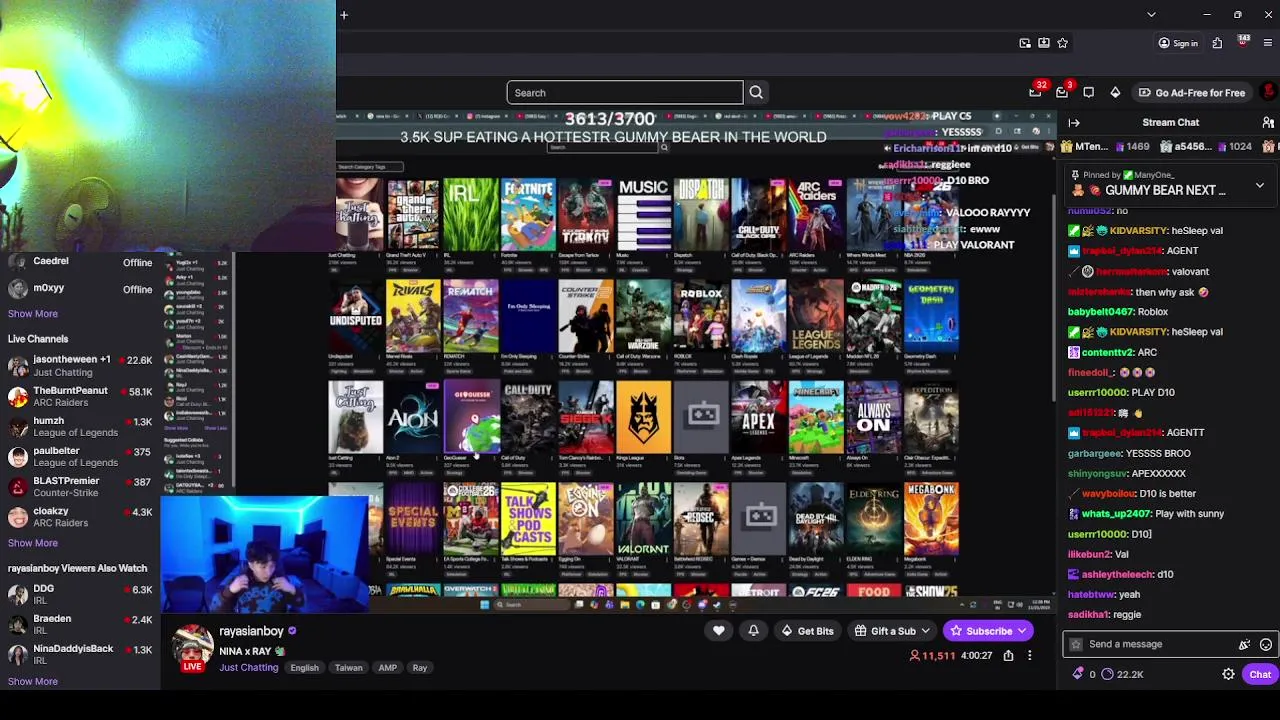Expand Show More under Viewers Also Watch
The height and width of the screenshot is (720, 1280).
pos(33,681)
